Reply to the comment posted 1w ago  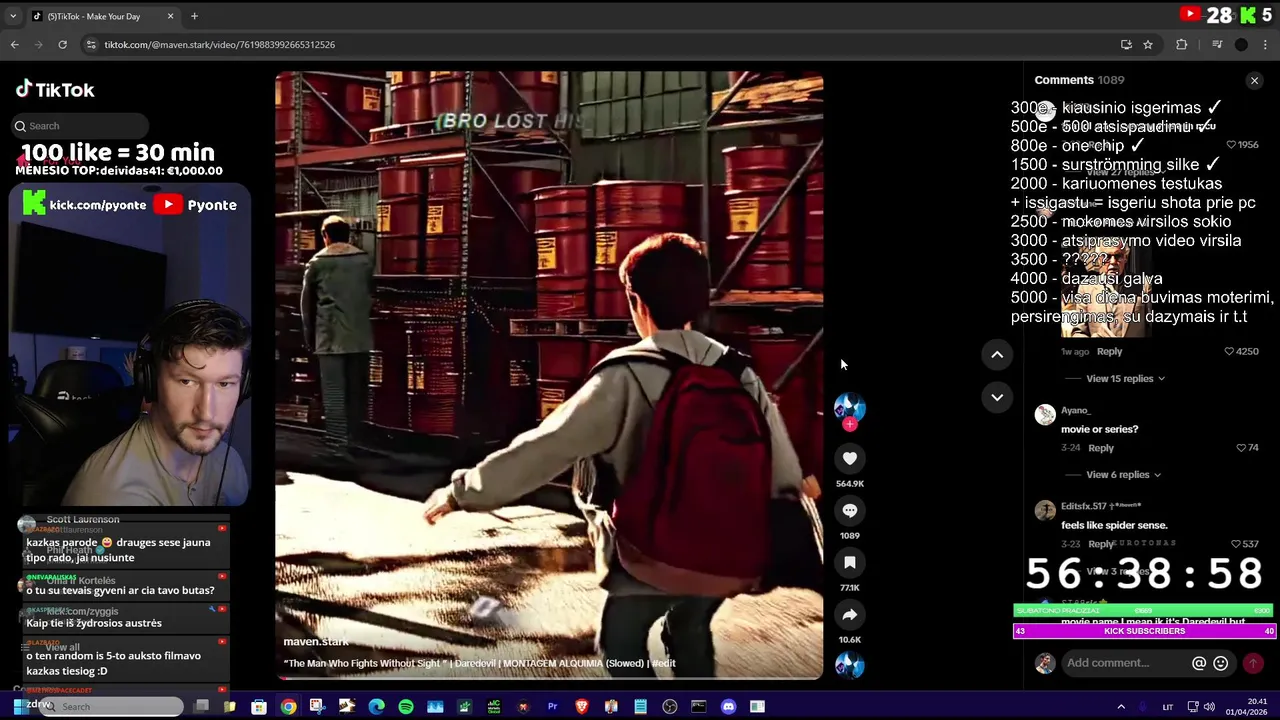pos(1109,351)
